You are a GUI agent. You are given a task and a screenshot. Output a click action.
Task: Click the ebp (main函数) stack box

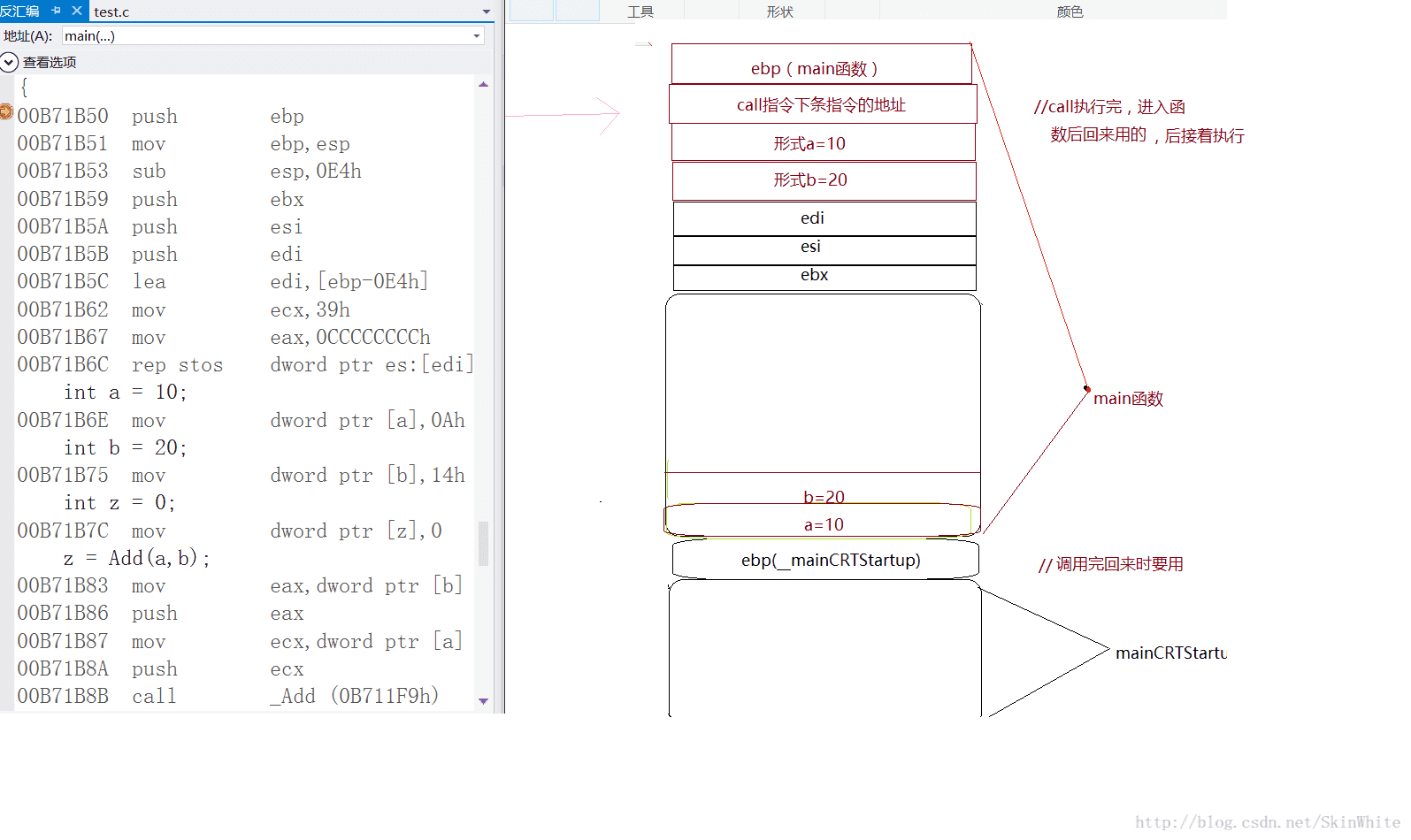pyautogui.click(x=822, y=64)
